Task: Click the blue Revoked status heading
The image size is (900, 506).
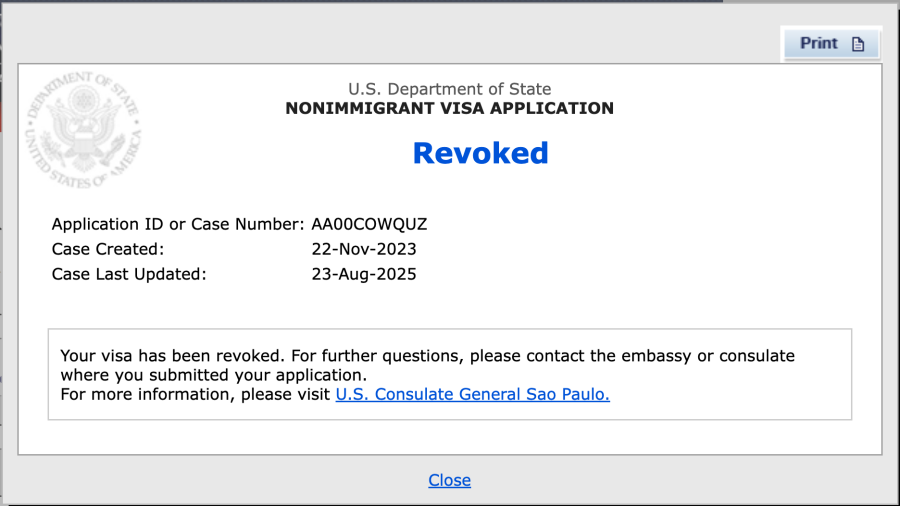Action: 480,153
